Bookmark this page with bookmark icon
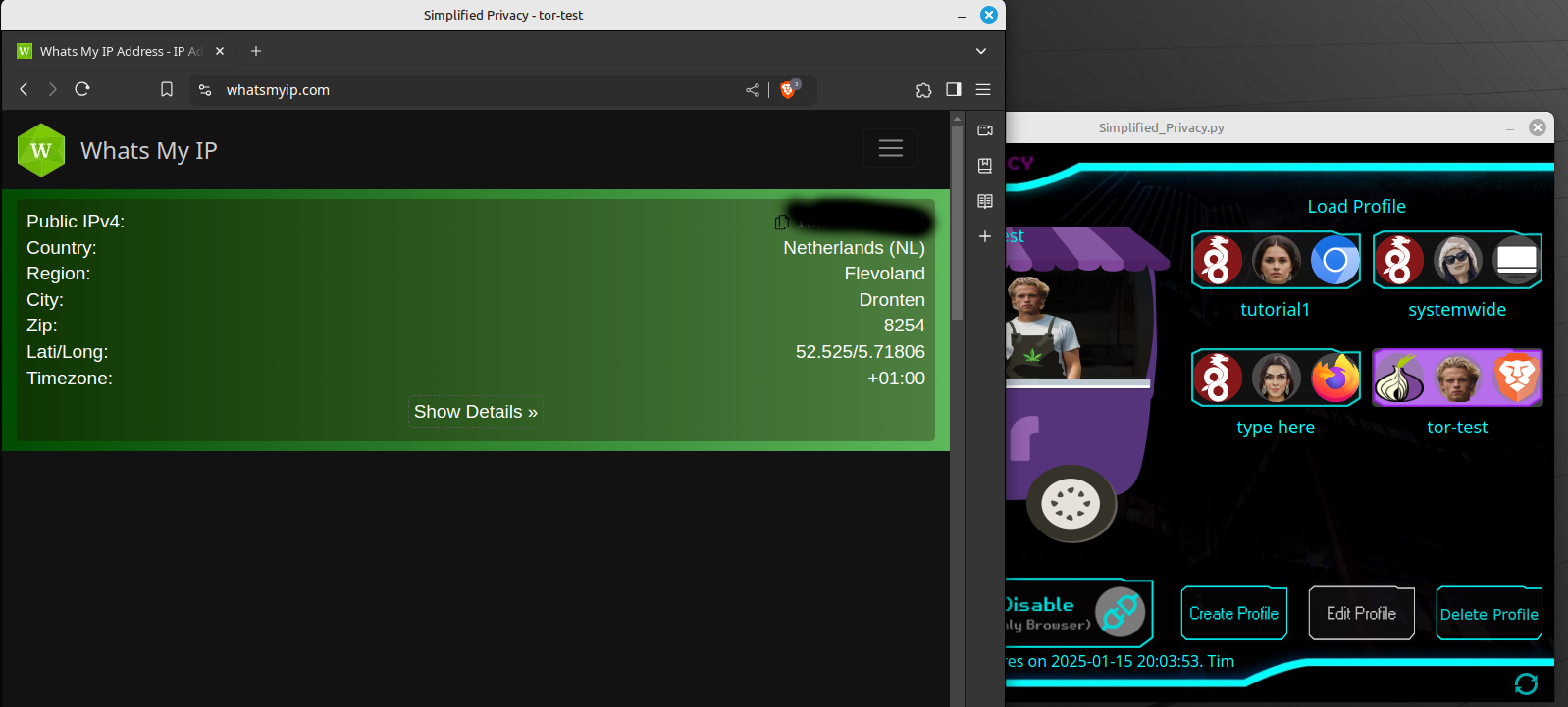The image size is (1568, 707). pyautogui.click(x=167, y=89)
